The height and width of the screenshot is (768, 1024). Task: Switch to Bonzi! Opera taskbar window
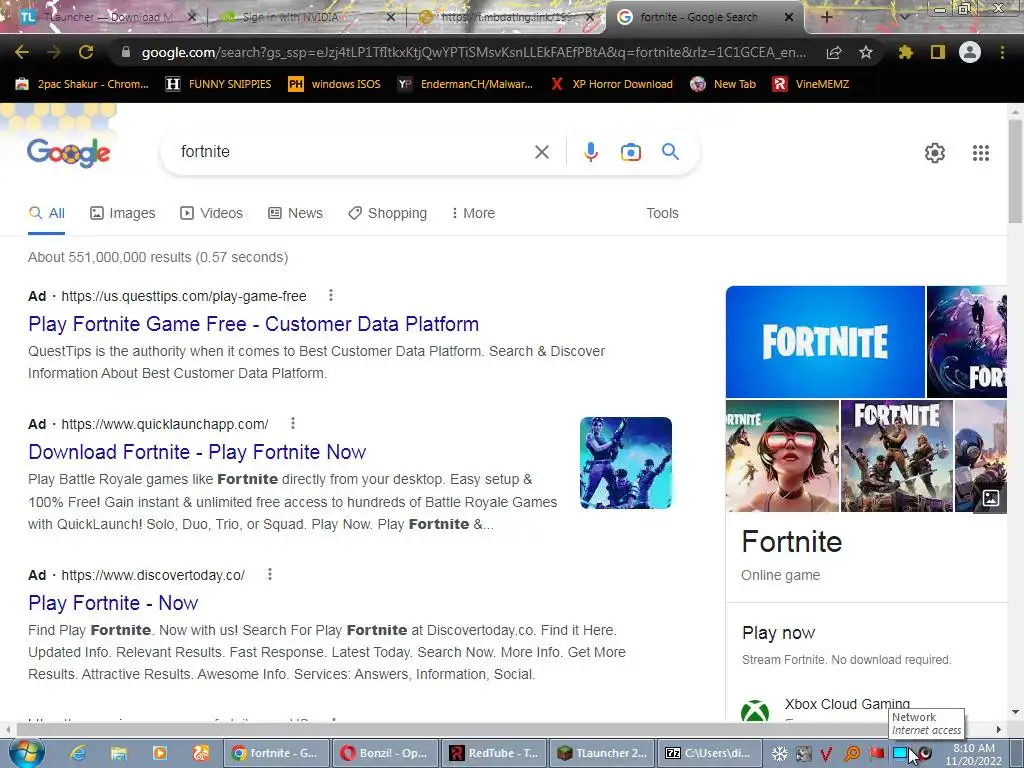tap(385, 753)
